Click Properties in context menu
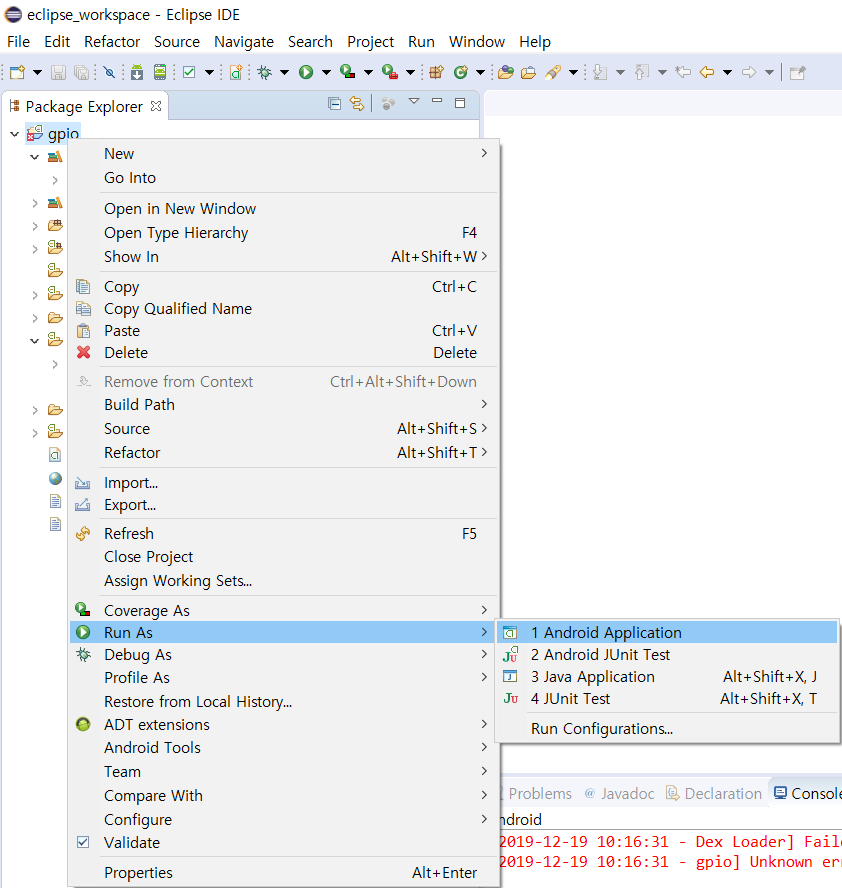Viewport: 842px width, 888px height. 284,873
